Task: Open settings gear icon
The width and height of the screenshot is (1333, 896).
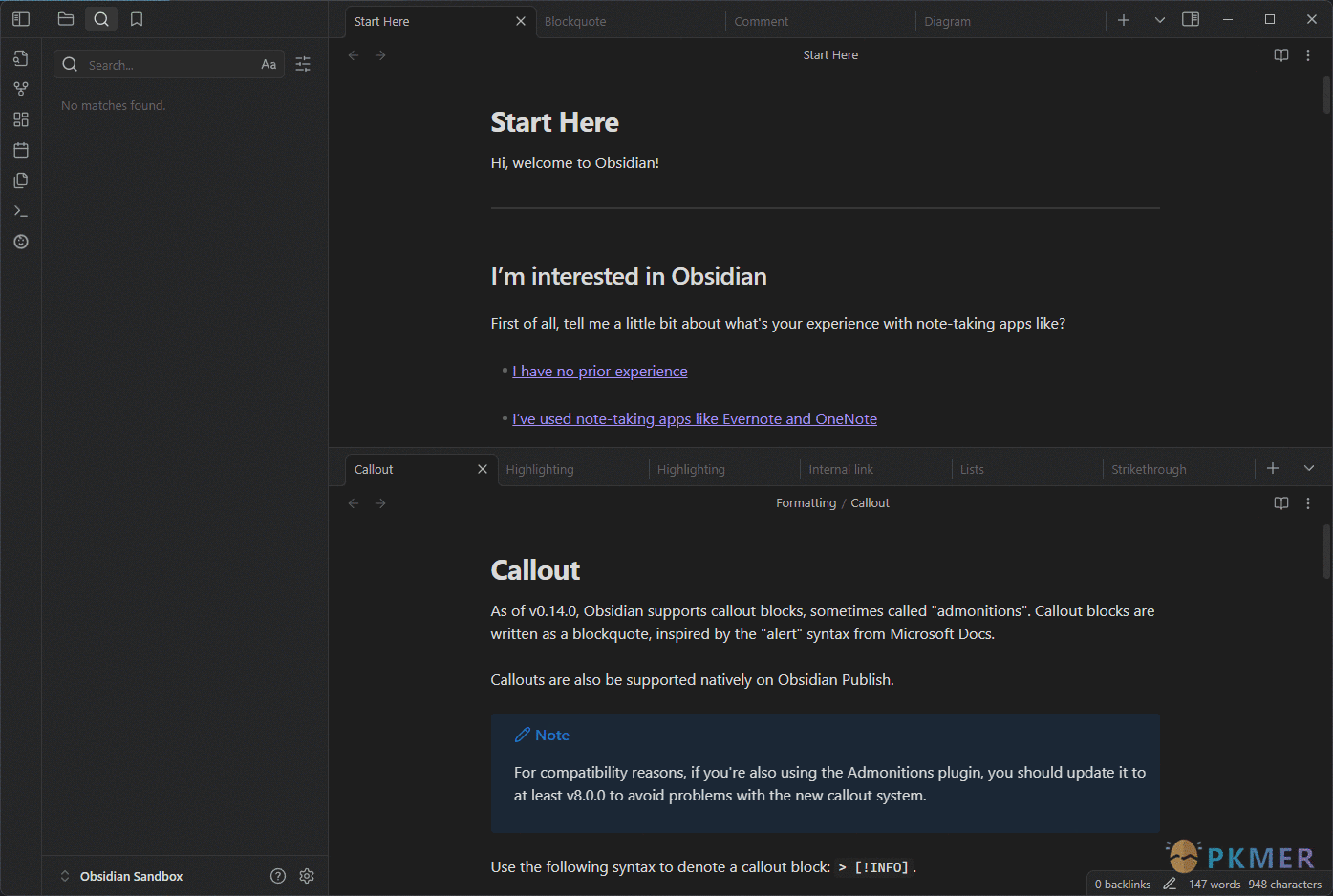Action: coord(307,876)
